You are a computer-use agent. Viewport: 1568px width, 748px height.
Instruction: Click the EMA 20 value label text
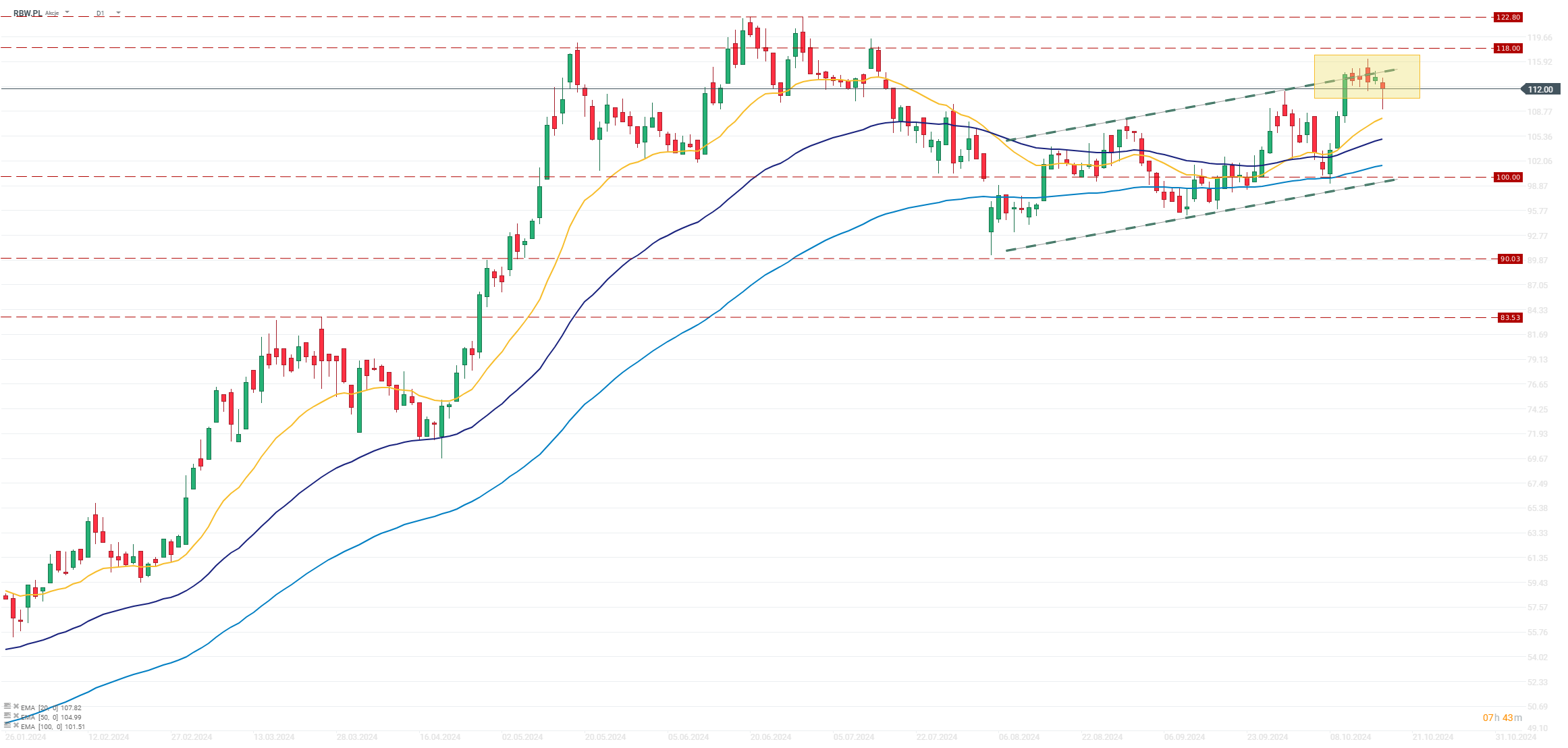click(x=51, y=707)
